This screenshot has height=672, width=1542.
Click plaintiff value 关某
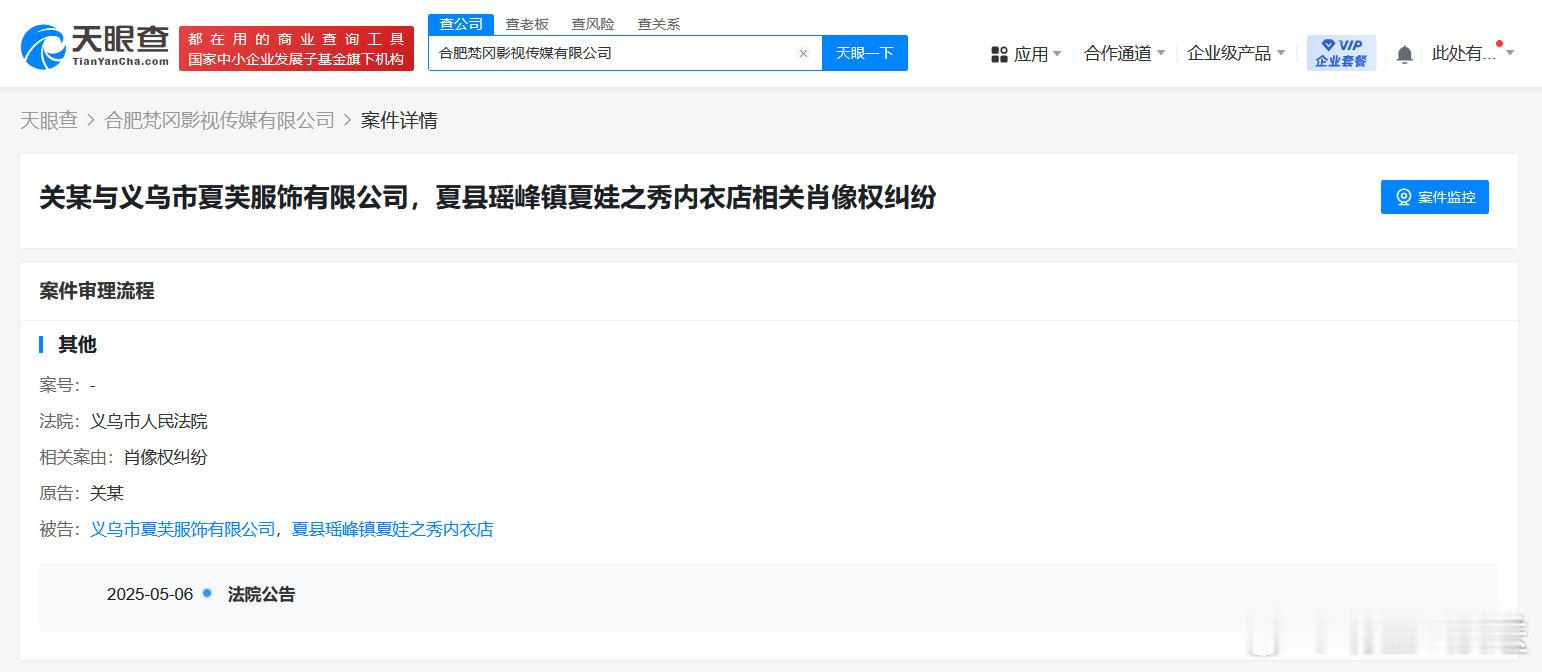(107, 493)
